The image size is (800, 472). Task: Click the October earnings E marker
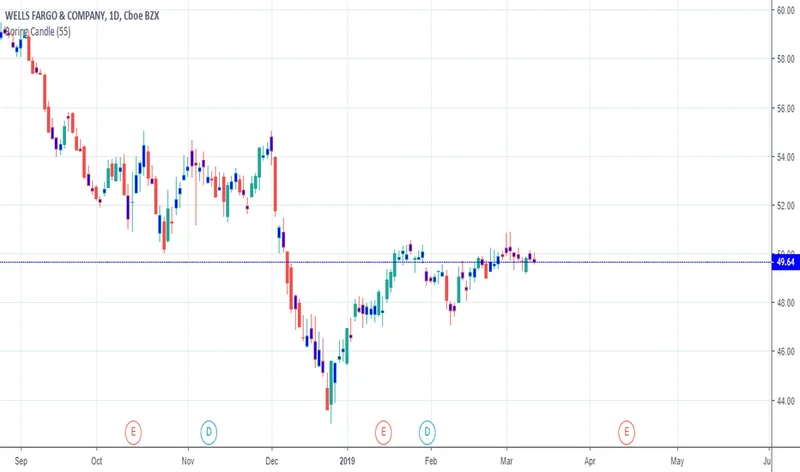(x=133, y=431)
